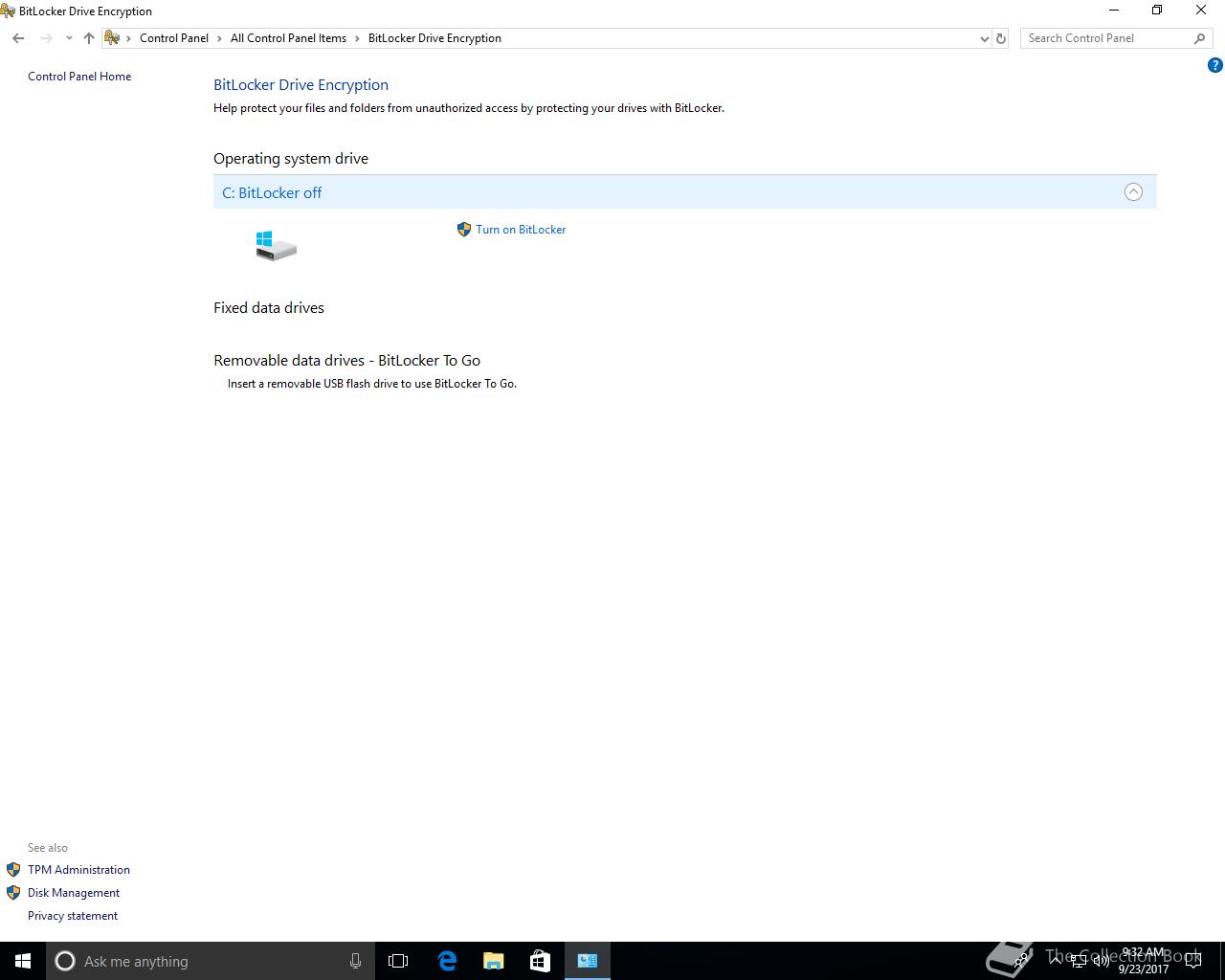Select Removable data drives - BitLocker To Go heading
Image resolution: width=1225 pixels, height=980 pixels.
[x=346, y=361]
